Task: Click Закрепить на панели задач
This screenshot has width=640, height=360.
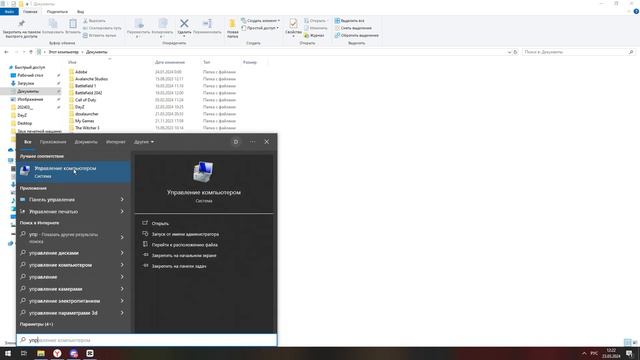Action: (179, 266)
